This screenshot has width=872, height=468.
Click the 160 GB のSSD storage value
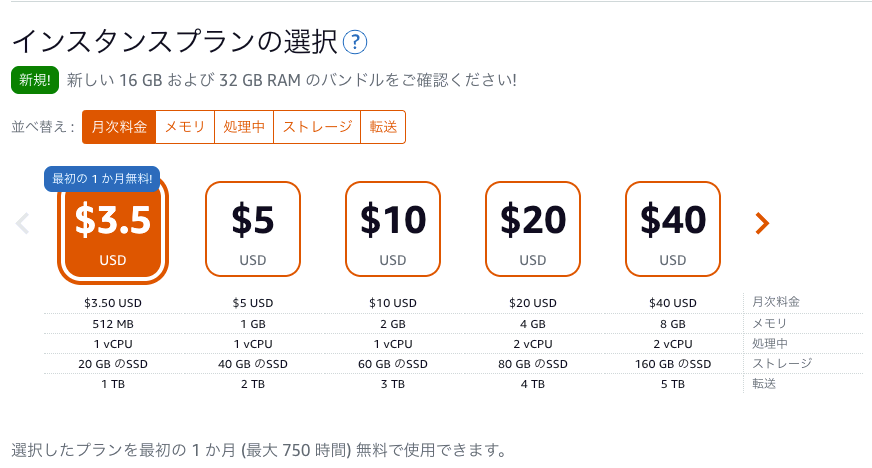(673, 364)
